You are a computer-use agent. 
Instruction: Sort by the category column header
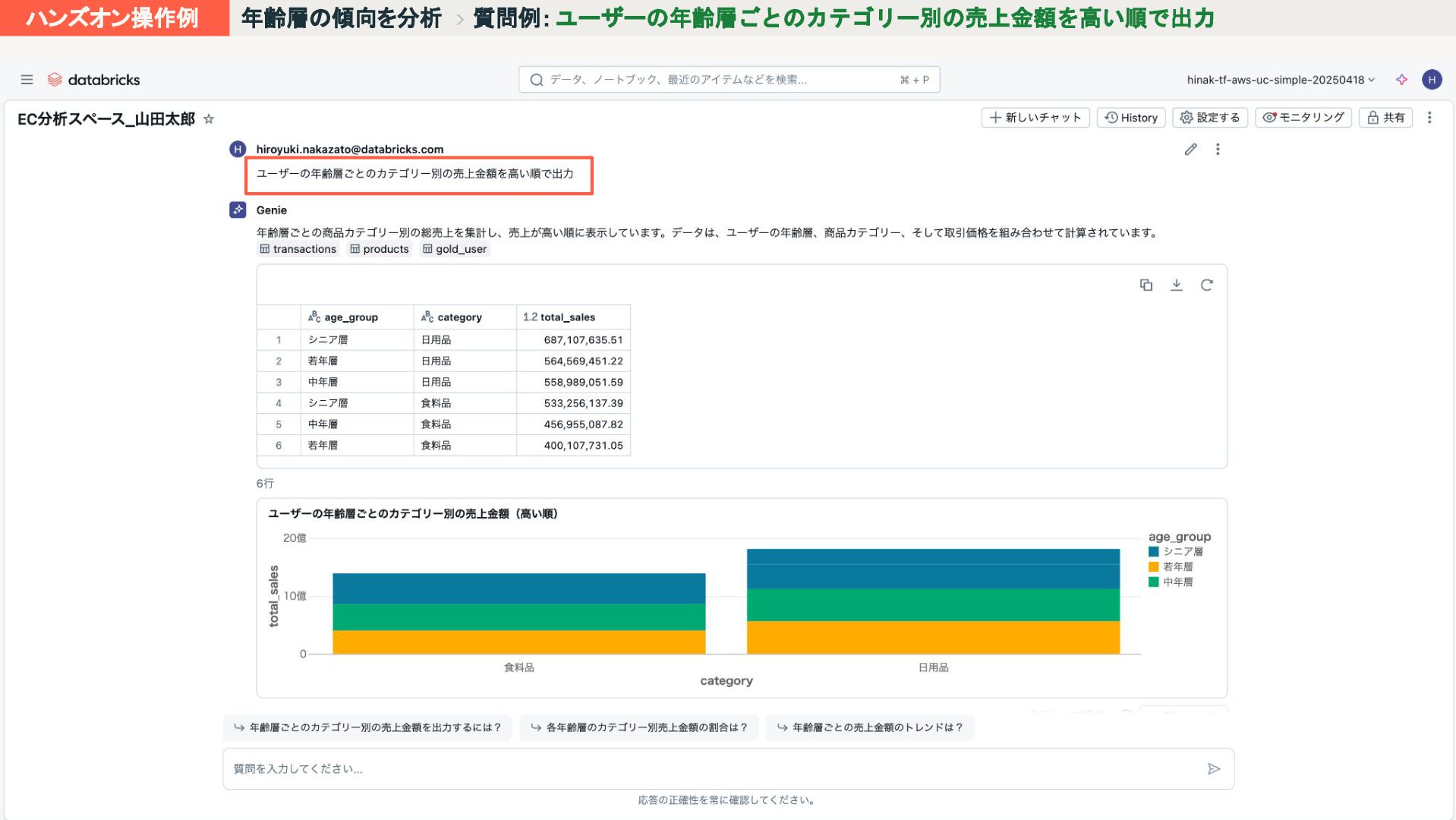coord(465,317)
